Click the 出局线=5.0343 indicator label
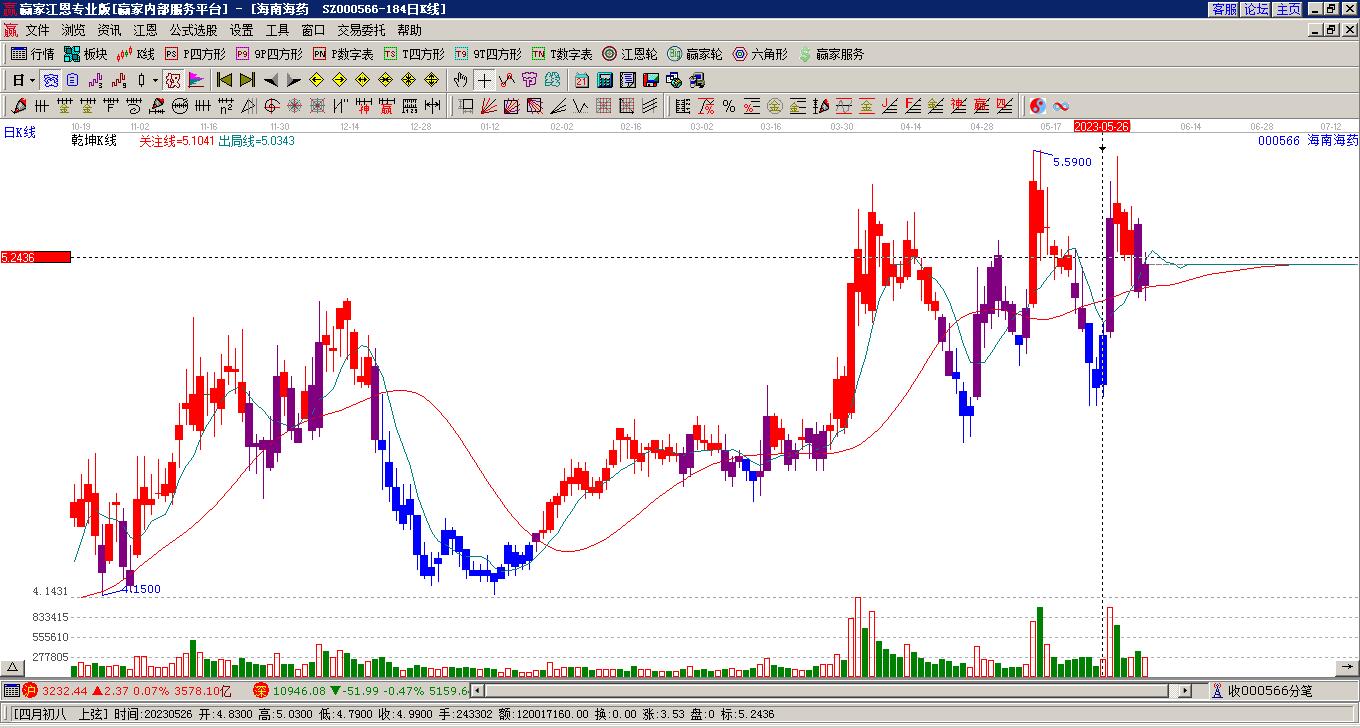Viewport: 1360px width, 728px height. (256, 141)
